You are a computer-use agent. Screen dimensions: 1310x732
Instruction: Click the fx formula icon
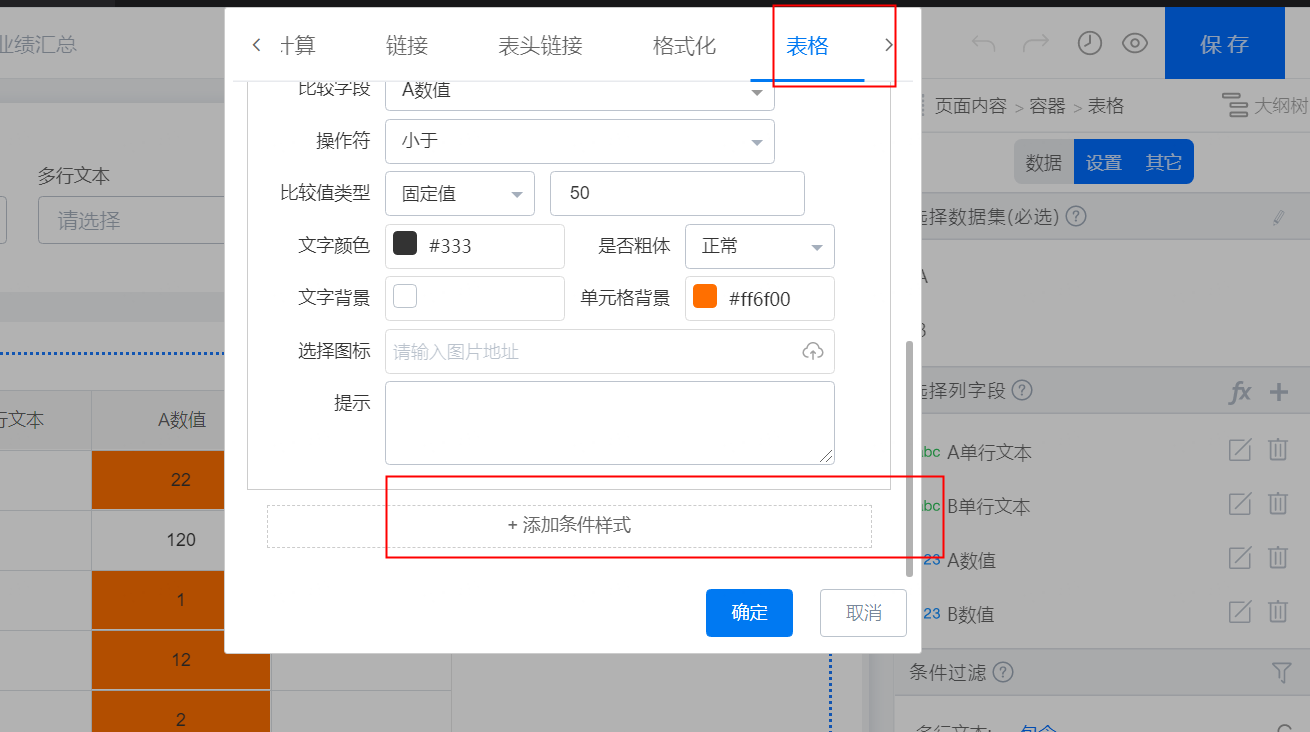[1239, 392]
